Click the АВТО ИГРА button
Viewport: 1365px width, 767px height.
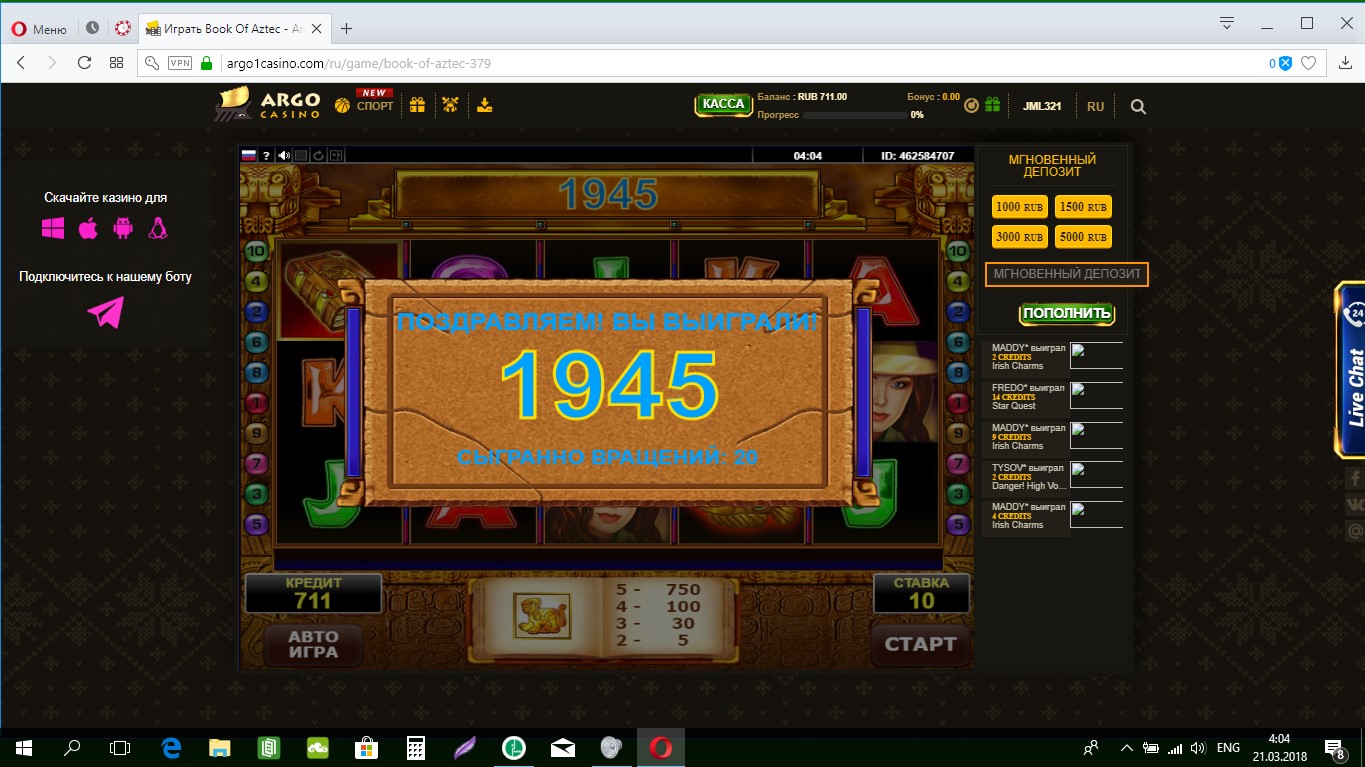click(313, 644)
